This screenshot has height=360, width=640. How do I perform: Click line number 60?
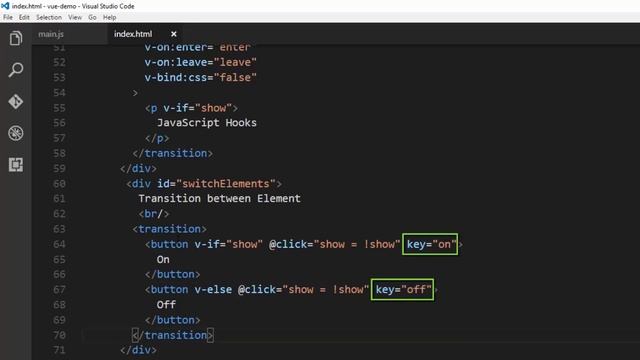[x=59, y=184]
